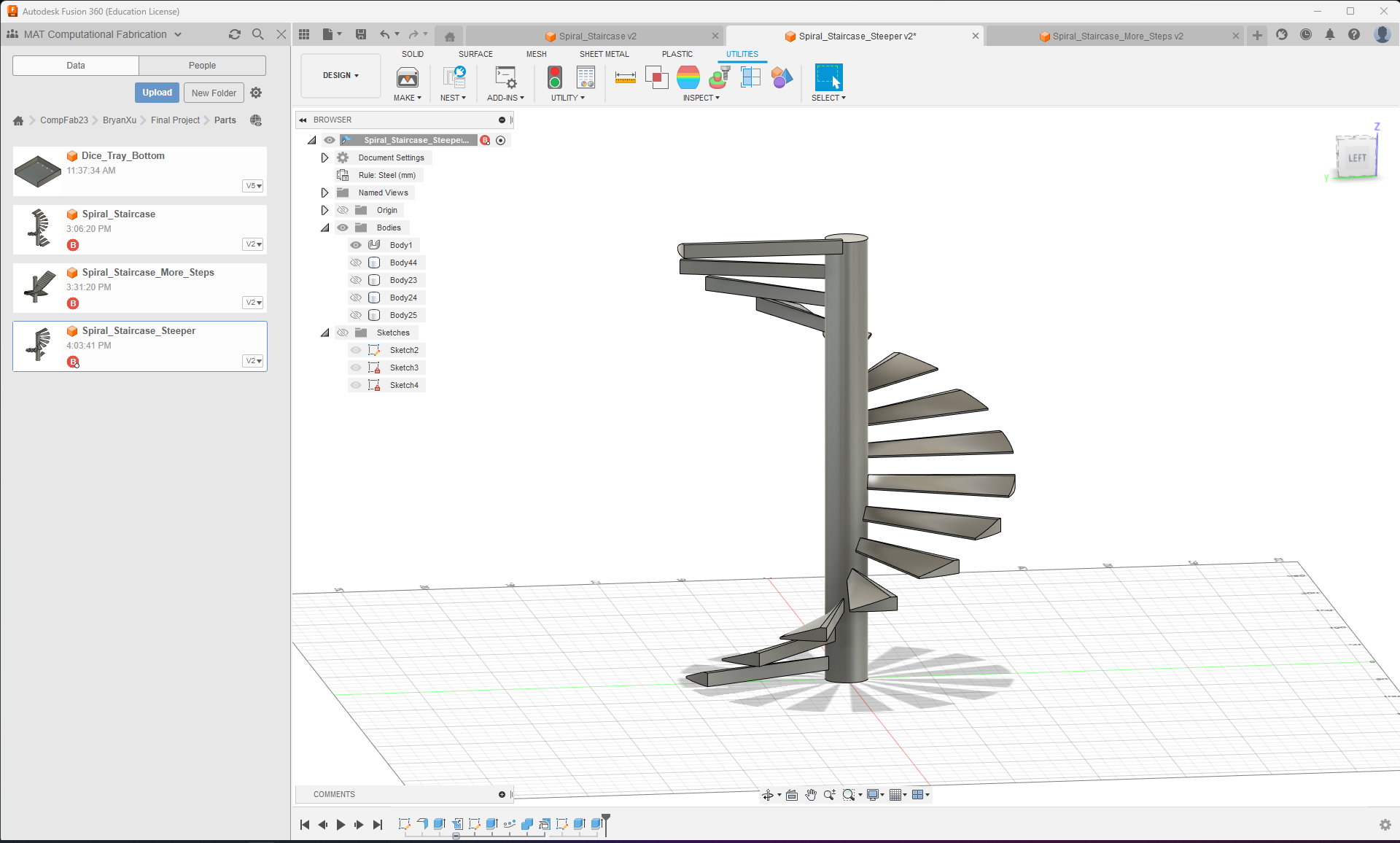Open the Spiral_Staircase file thumbnail

coord(38,229)
